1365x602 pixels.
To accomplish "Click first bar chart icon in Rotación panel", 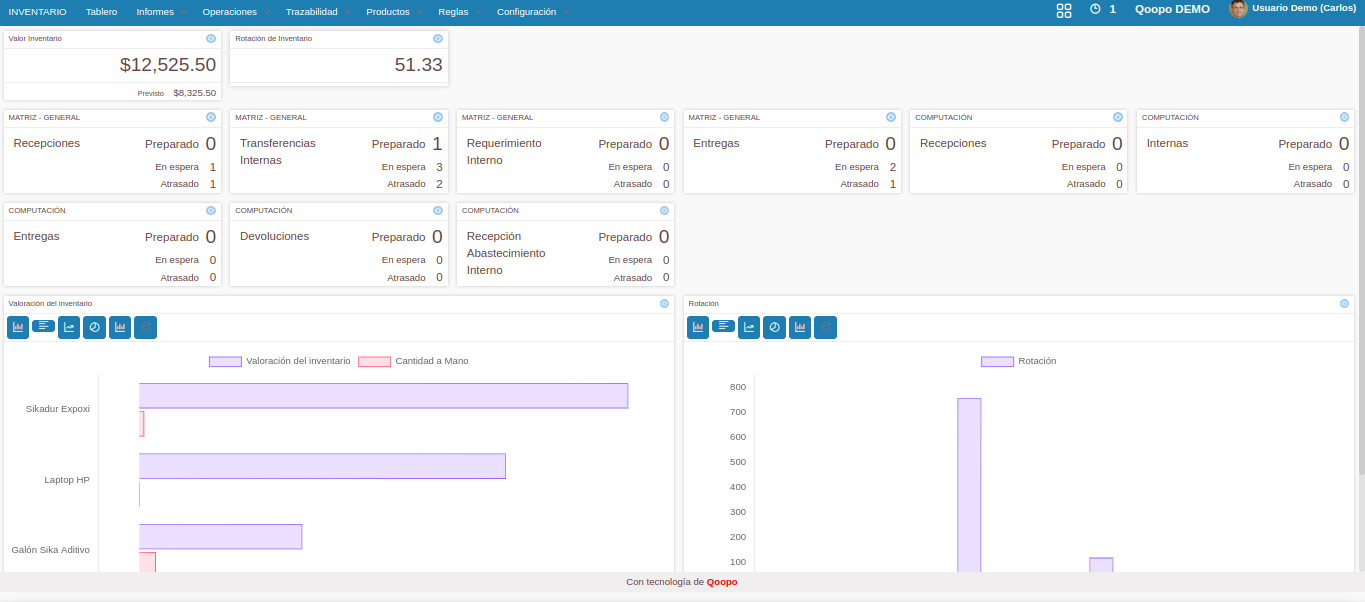I will (x=698, y=327).
